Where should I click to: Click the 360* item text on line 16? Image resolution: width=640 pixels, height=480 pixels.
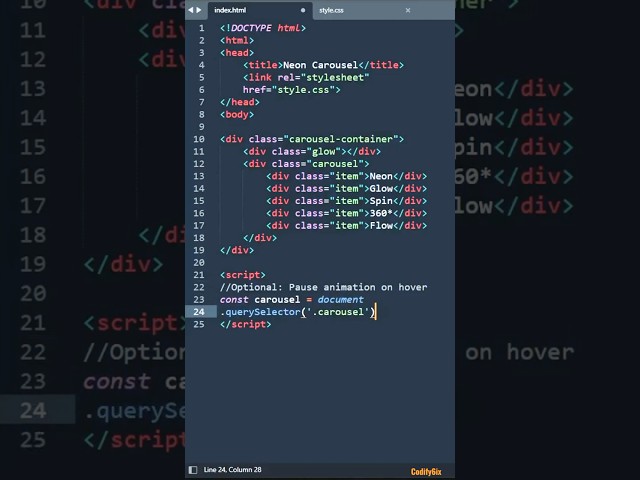381,213
